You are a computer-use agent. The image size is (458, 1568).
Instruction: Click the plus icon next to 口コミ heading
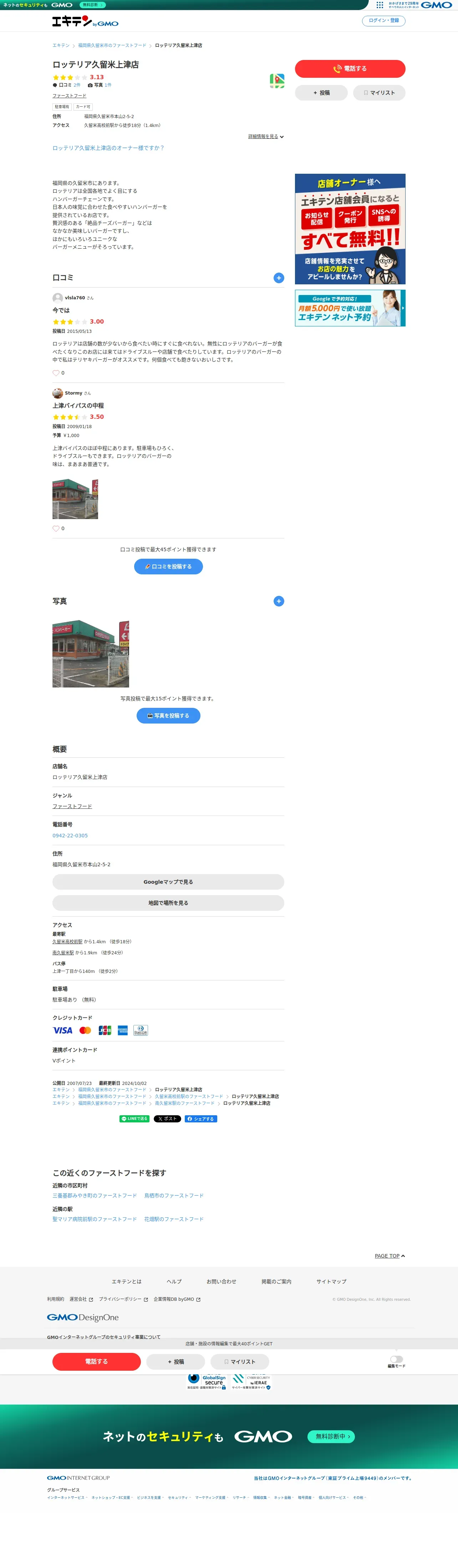pyautogui.click(x=279, y=278)
